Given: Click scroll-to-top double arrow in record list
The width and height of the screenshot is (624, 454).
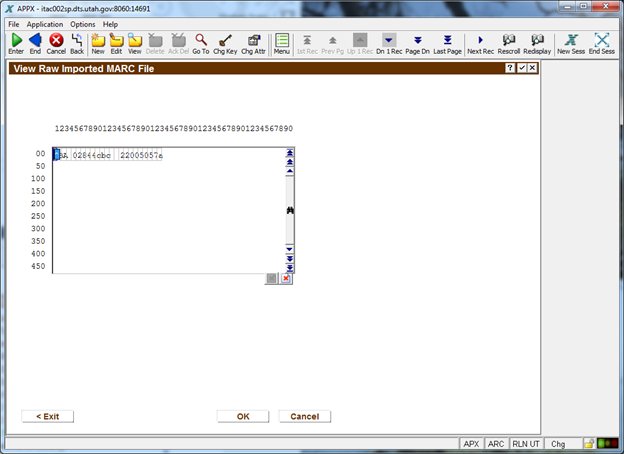Looking at the screenshot, I should [290, 153].
